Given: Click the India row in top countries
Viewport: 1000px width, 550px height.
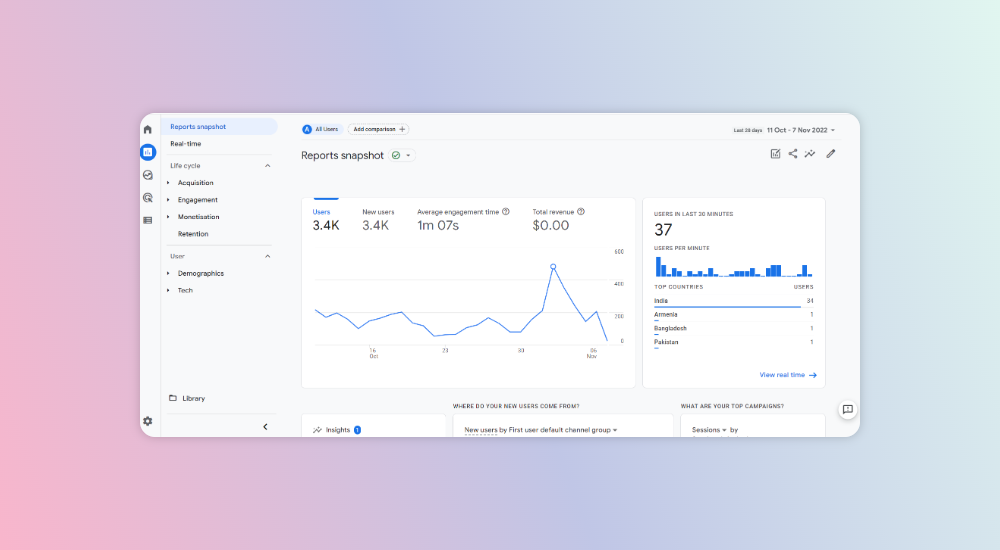Looking at the screenshot, I should click(733, 301).
